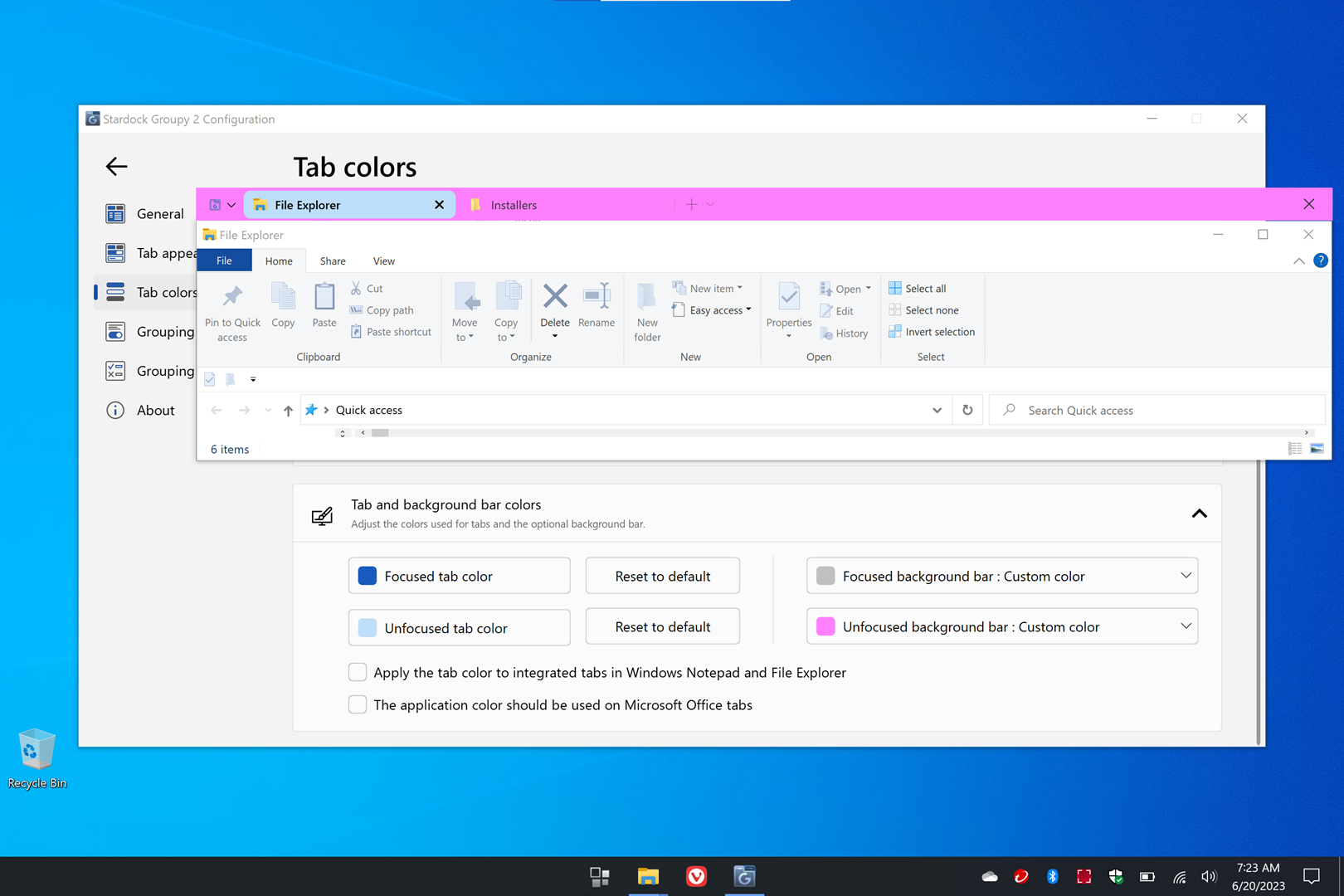Open dropdown arrow next to new tab plus
Screen dimensions: 1344x896
[x=711, y=204]
